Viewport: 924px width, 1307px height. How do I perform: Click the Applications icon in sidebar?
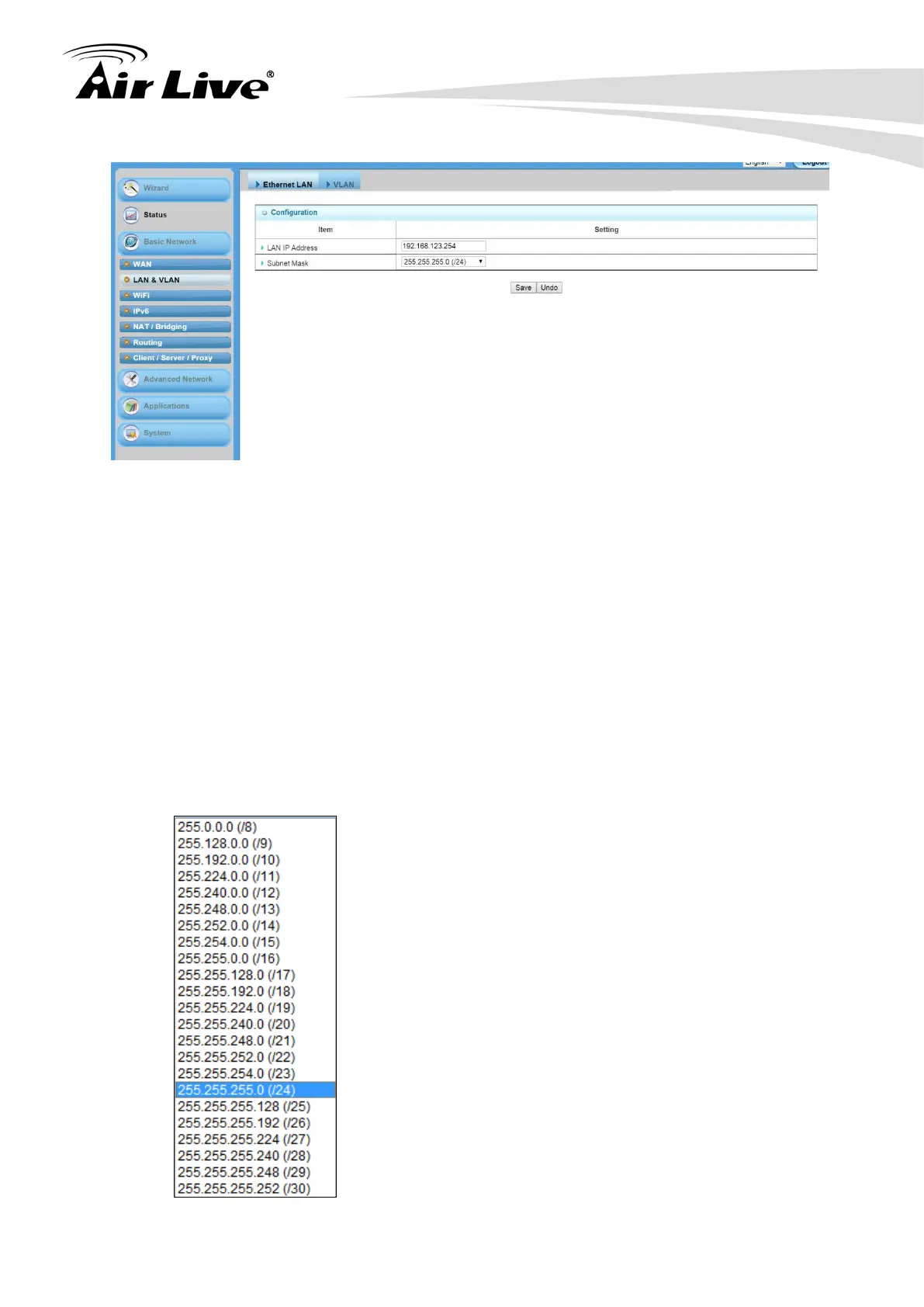coord(131,407)
